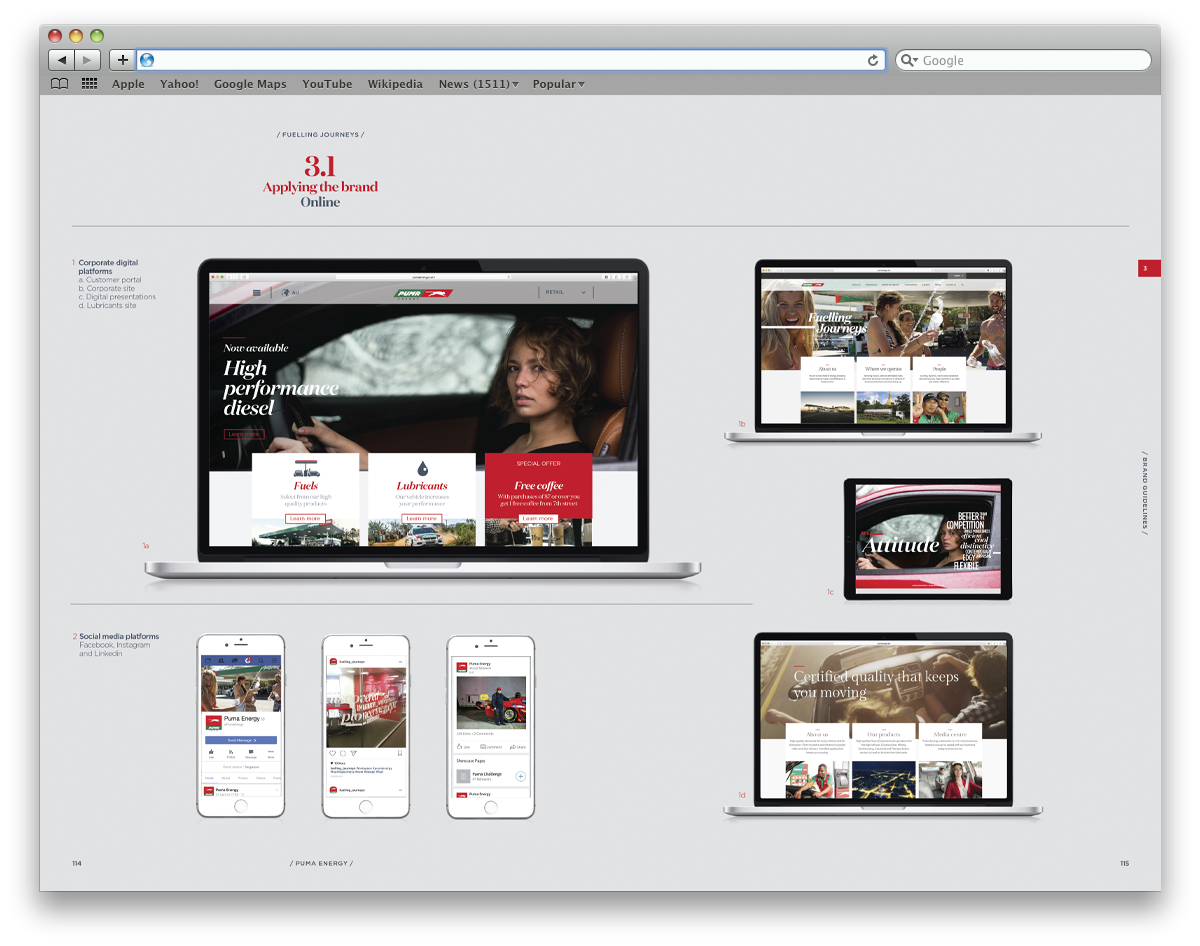The image size is (1200, 946).
Task: Click Learn more on the Lubricants card
Action: pos(421,518)
